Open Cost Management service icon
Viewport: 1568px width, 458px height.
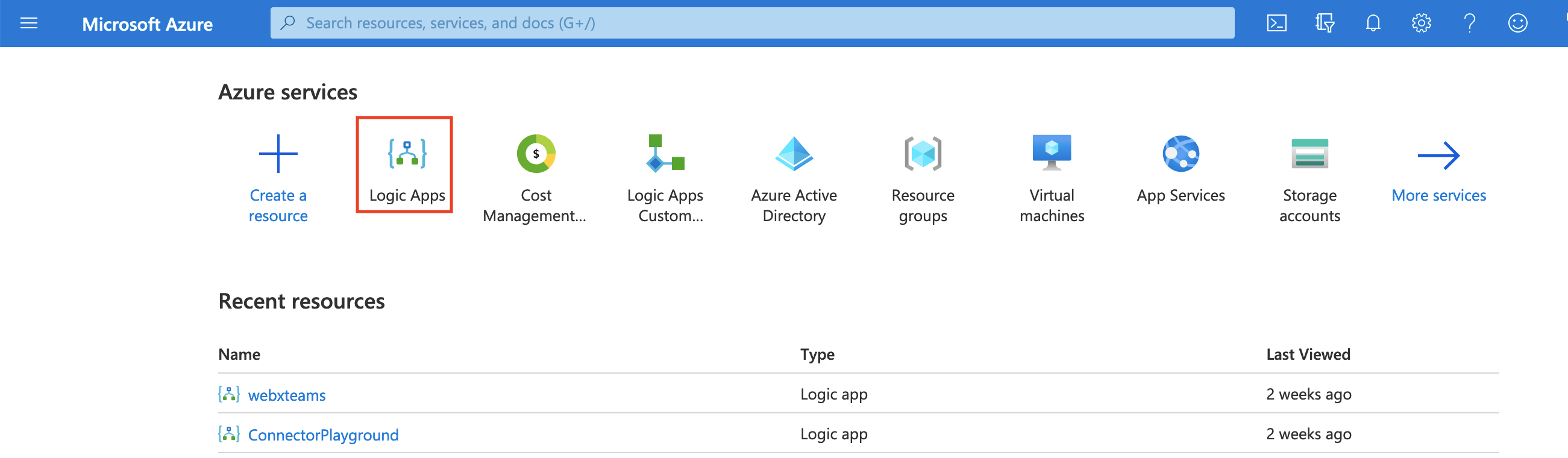click(x=536, y=154)
